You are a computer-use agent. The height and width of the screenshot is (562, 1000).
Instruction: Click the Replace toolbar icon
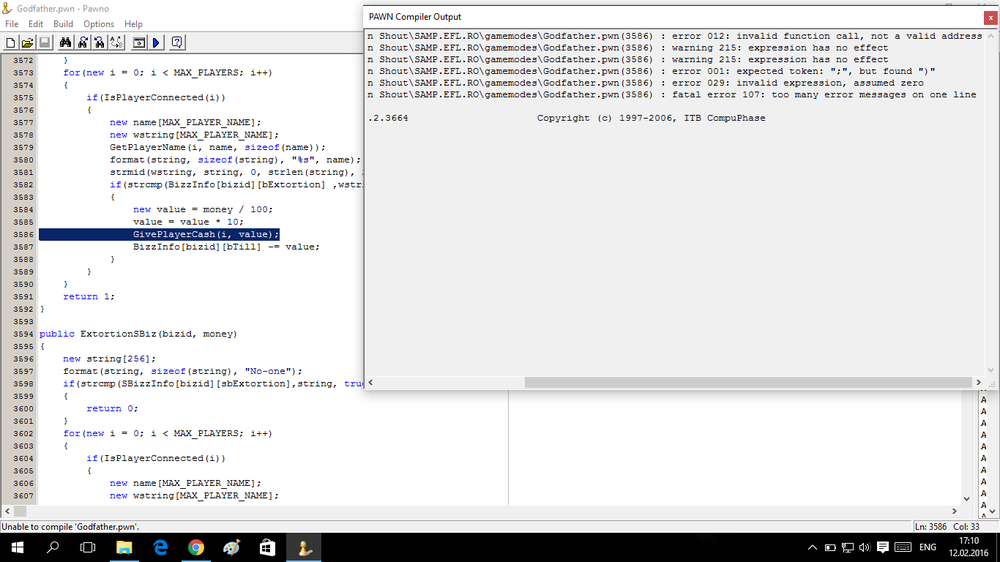click(117, 43)
